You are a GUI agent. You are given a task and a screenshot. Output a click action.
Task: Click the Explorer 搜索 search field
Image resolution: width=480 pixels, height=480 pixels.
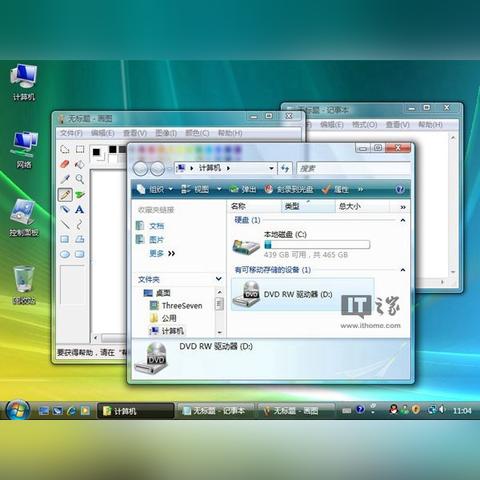[354, 168]
